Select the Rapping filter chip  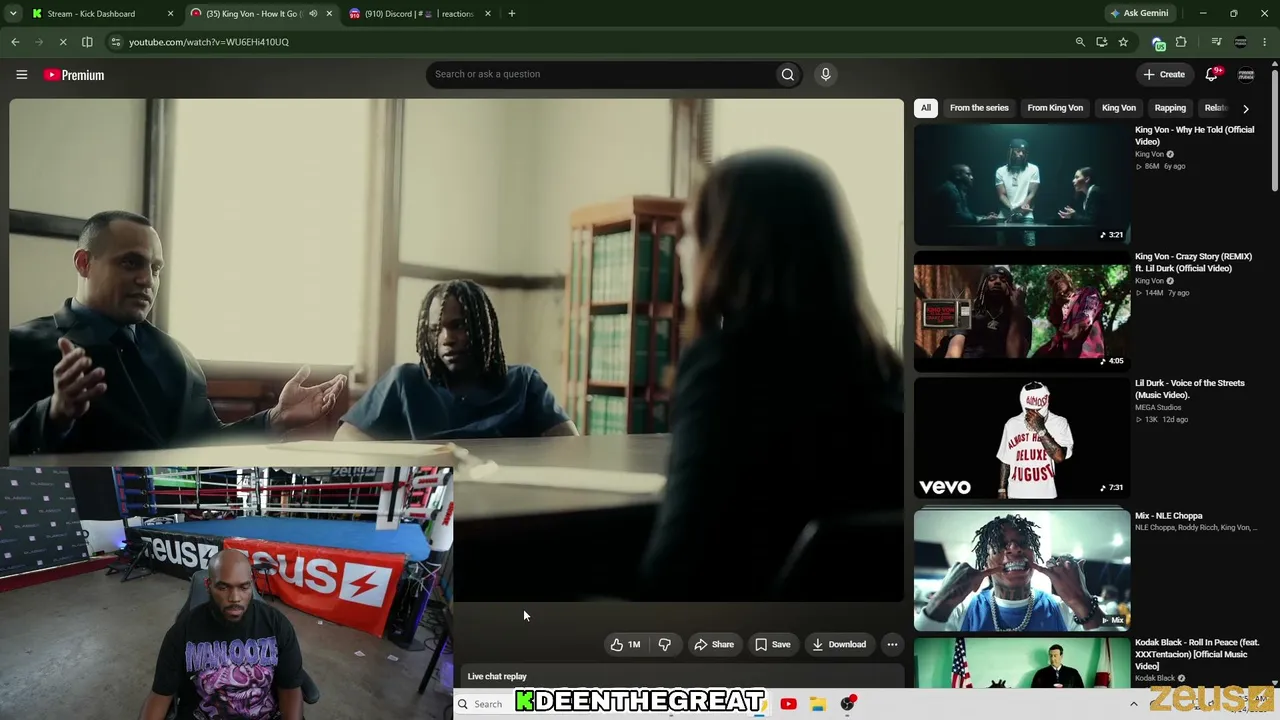tap(1170, 108)
